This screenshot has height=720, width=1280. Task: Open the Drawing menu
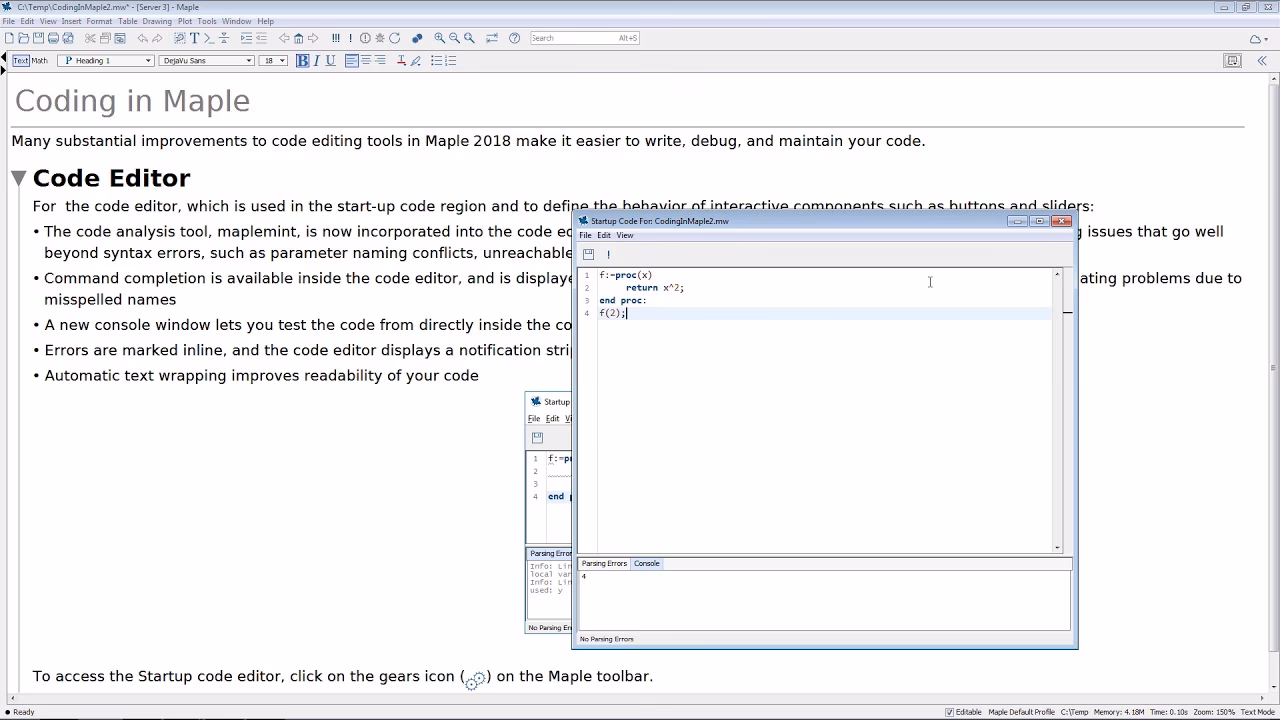tap(157, 21)
